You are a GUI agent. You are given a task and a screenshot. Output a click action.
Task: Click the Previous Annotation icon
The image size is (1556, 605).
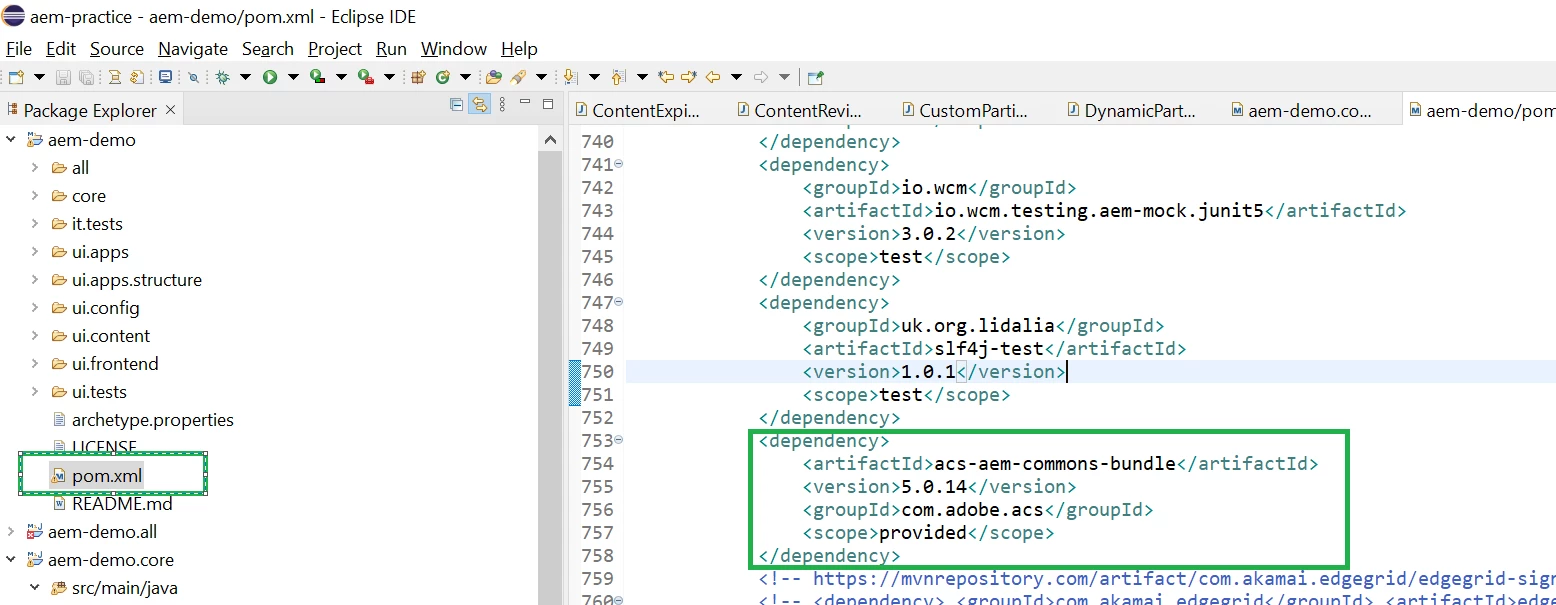click(618, 77)
